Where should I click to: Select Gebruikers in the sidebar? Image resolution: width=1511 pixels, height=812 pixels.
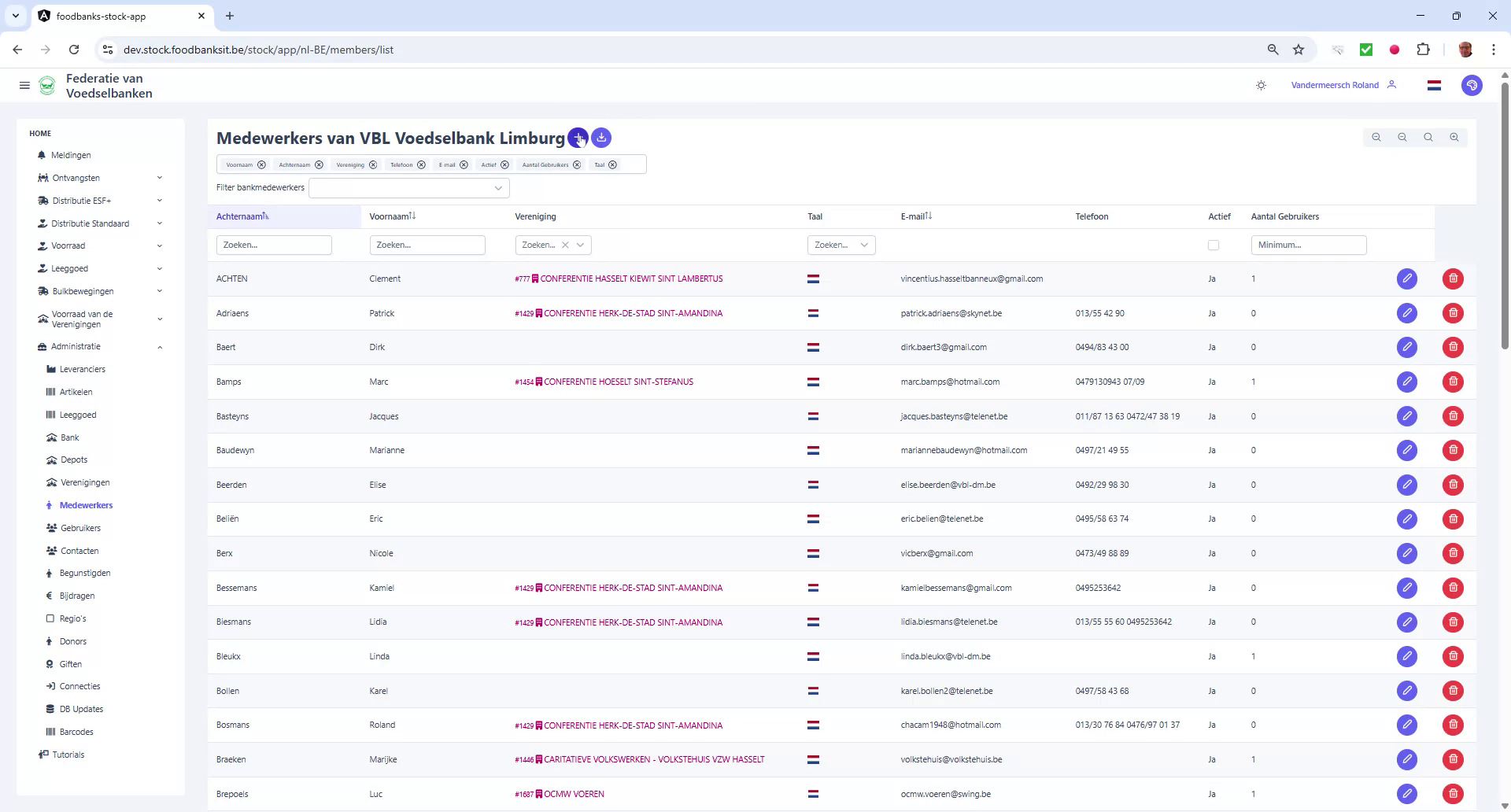click(82, 528)
